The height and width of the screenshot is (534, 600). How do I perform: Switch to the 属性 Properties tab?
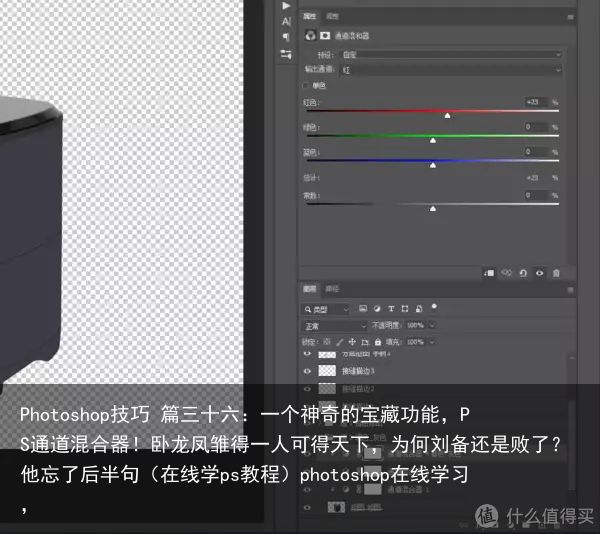[x=310, y=16]
